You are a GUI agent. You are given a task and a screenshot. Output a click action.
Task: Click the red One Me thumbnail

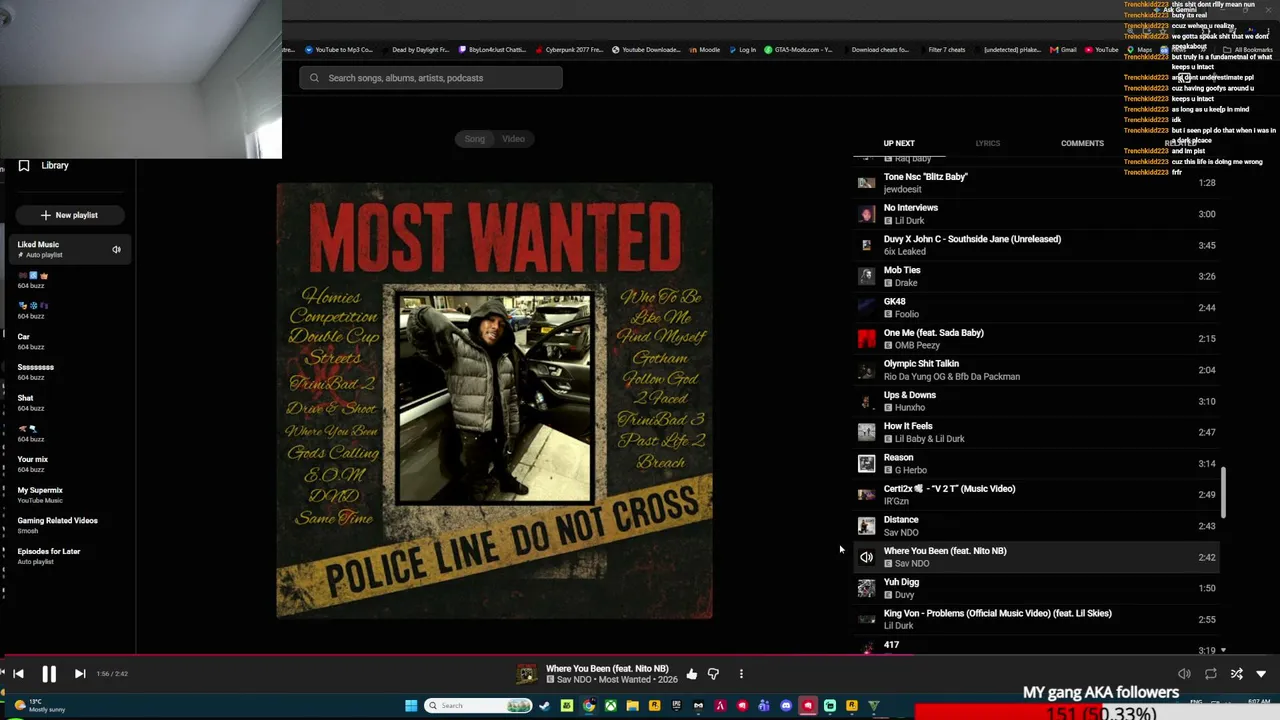866,339
